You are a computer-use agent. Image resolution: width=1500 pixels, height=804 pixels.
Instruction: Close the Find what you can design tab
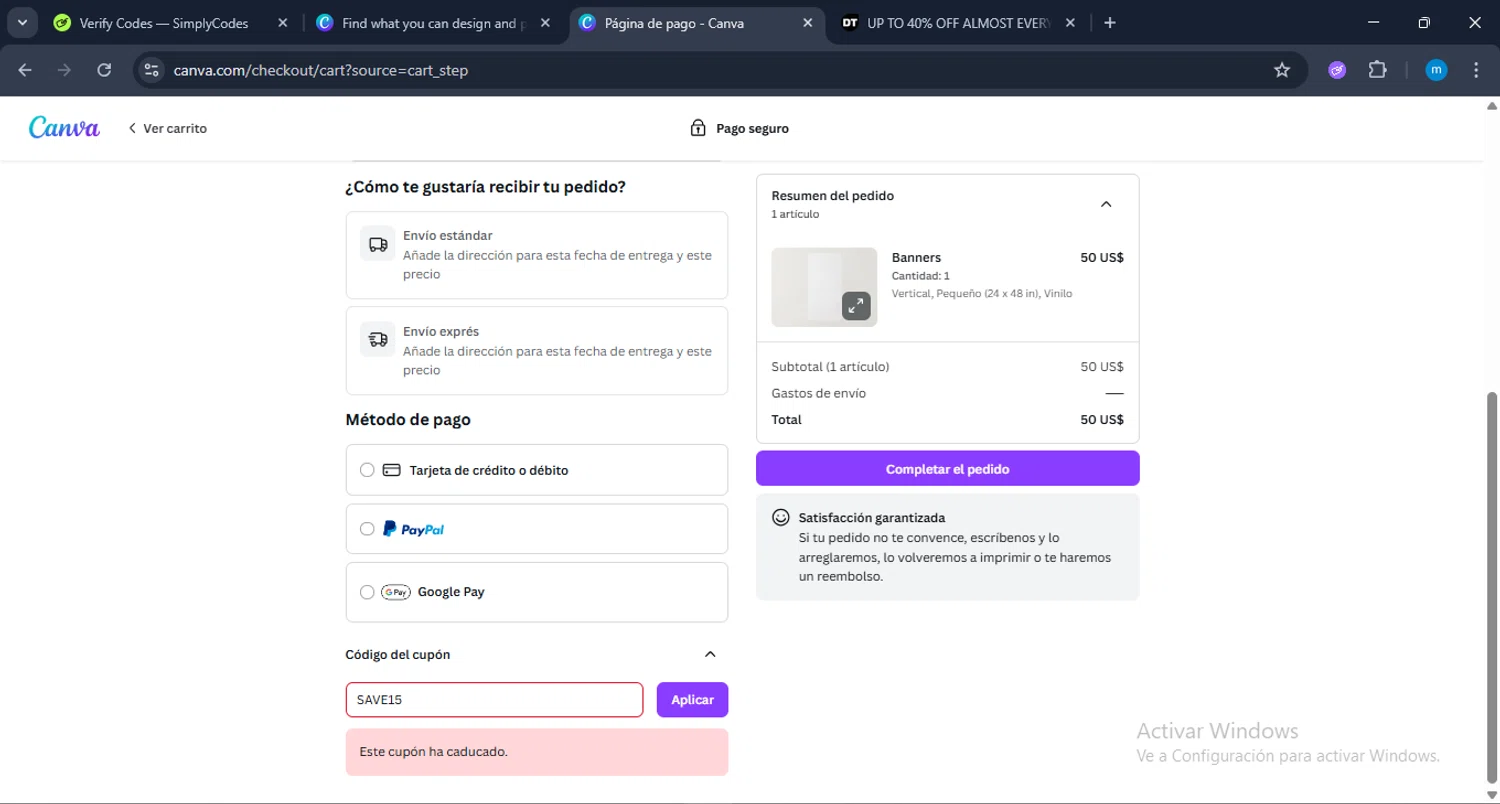(545, 23)
